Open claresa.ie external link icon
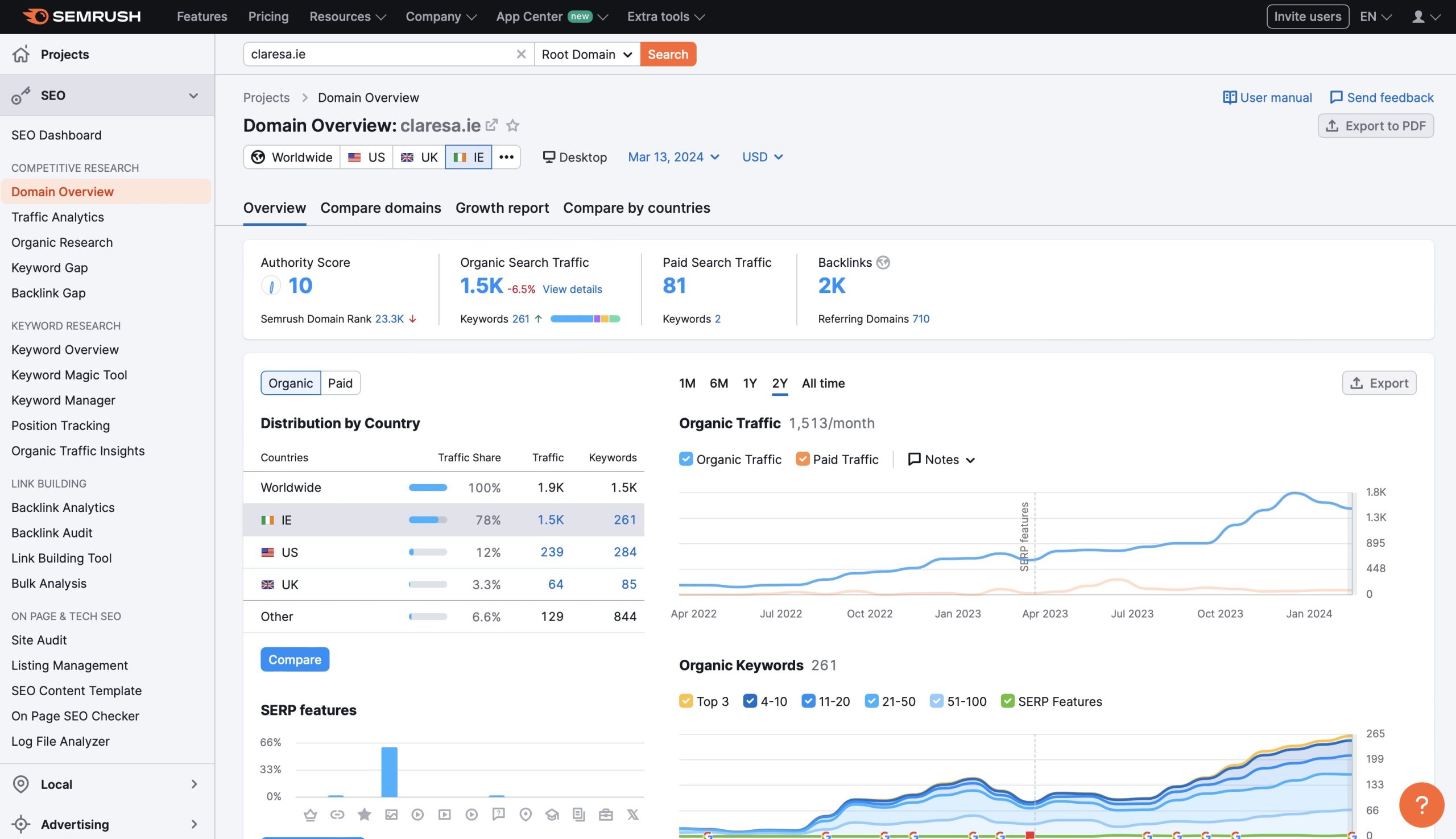Image resolution: width=1456 pixels, height=839 pixels. [491, 125]
